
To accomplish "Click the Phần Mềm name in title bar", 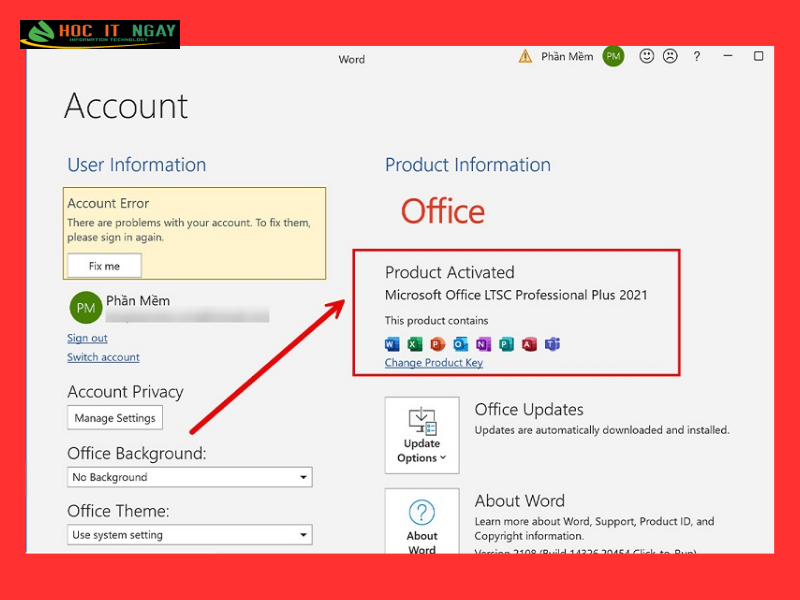I will (x=567, y=57).
